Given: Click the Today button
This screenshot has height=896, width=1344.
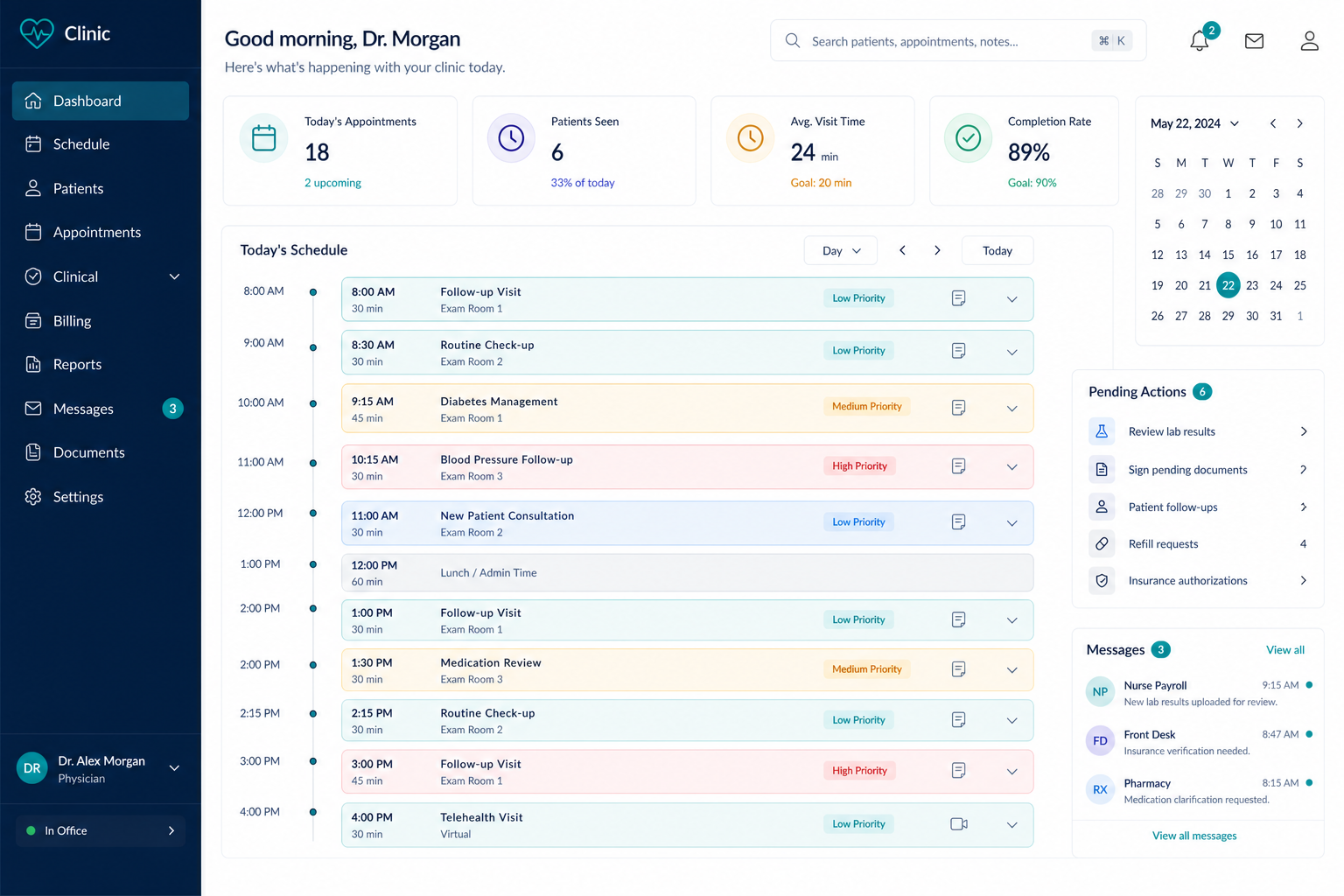Looking at the screenshot, I should point(997,251).
